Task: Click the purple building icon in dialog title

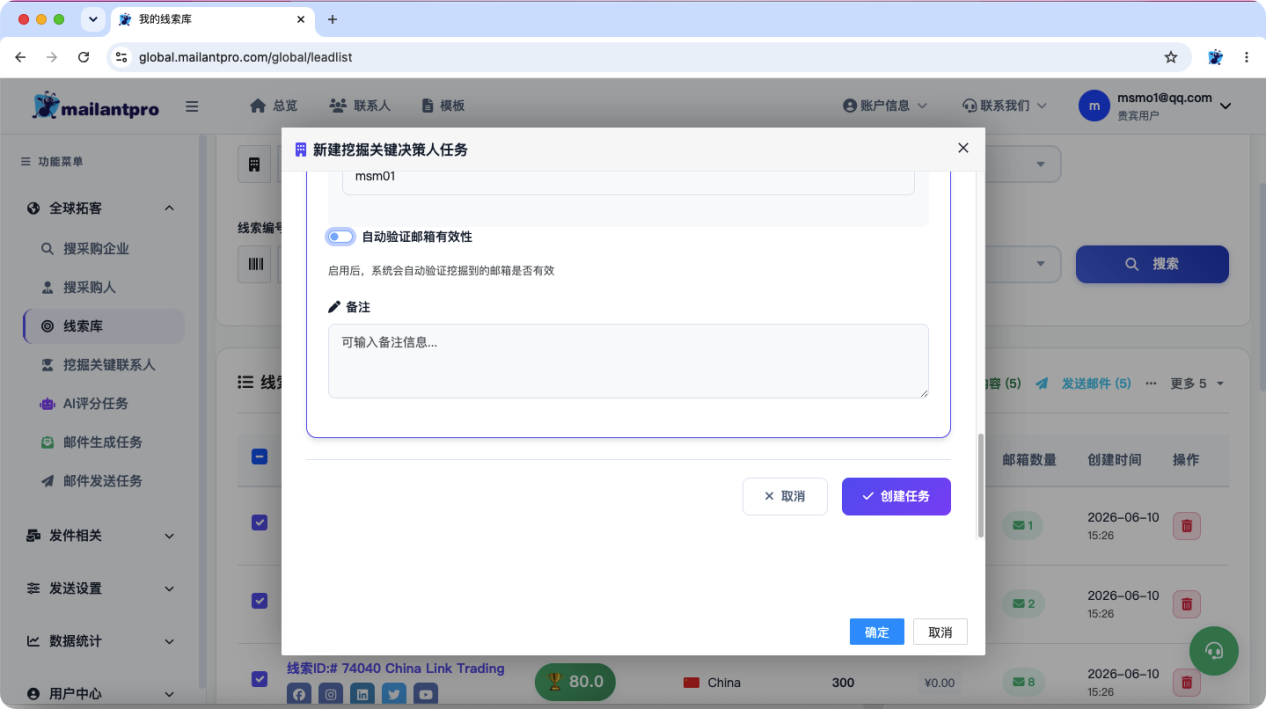Action: (x=300, y=150)
